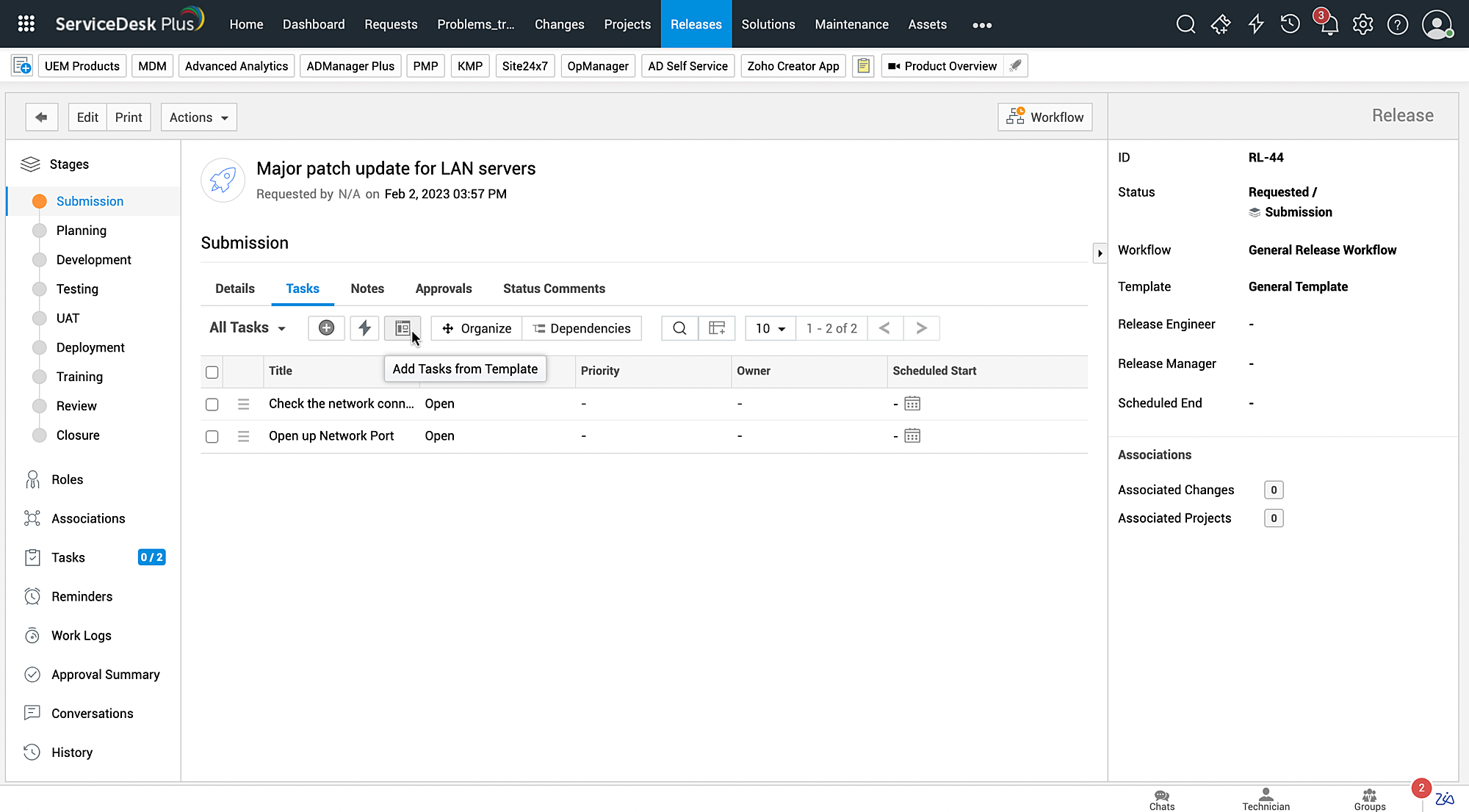The height and width of the screenshot is (812, 1469).
Task: Go to previous page of tasks
Action: tap(885, 328)
